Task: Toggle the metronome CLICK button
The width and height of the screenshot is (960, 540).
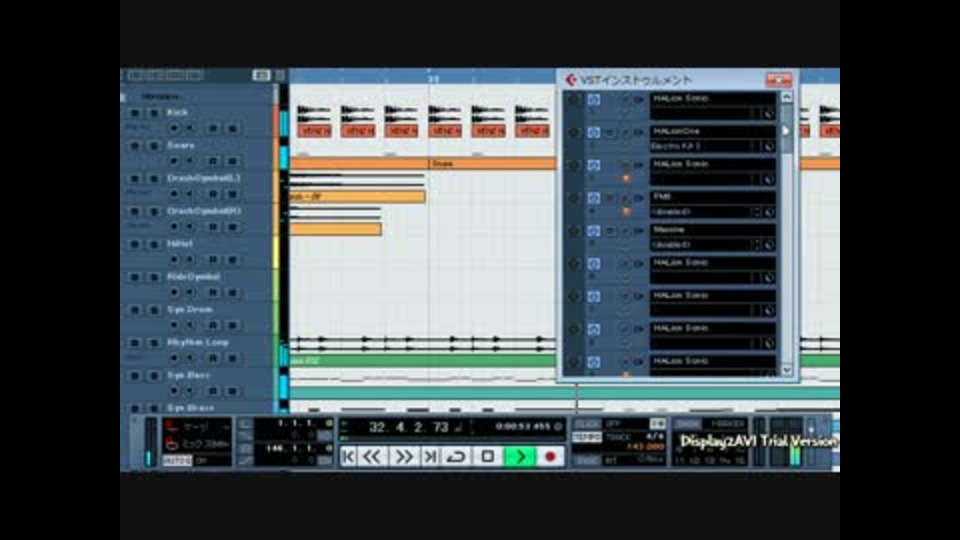Action: tap(587, 424)
